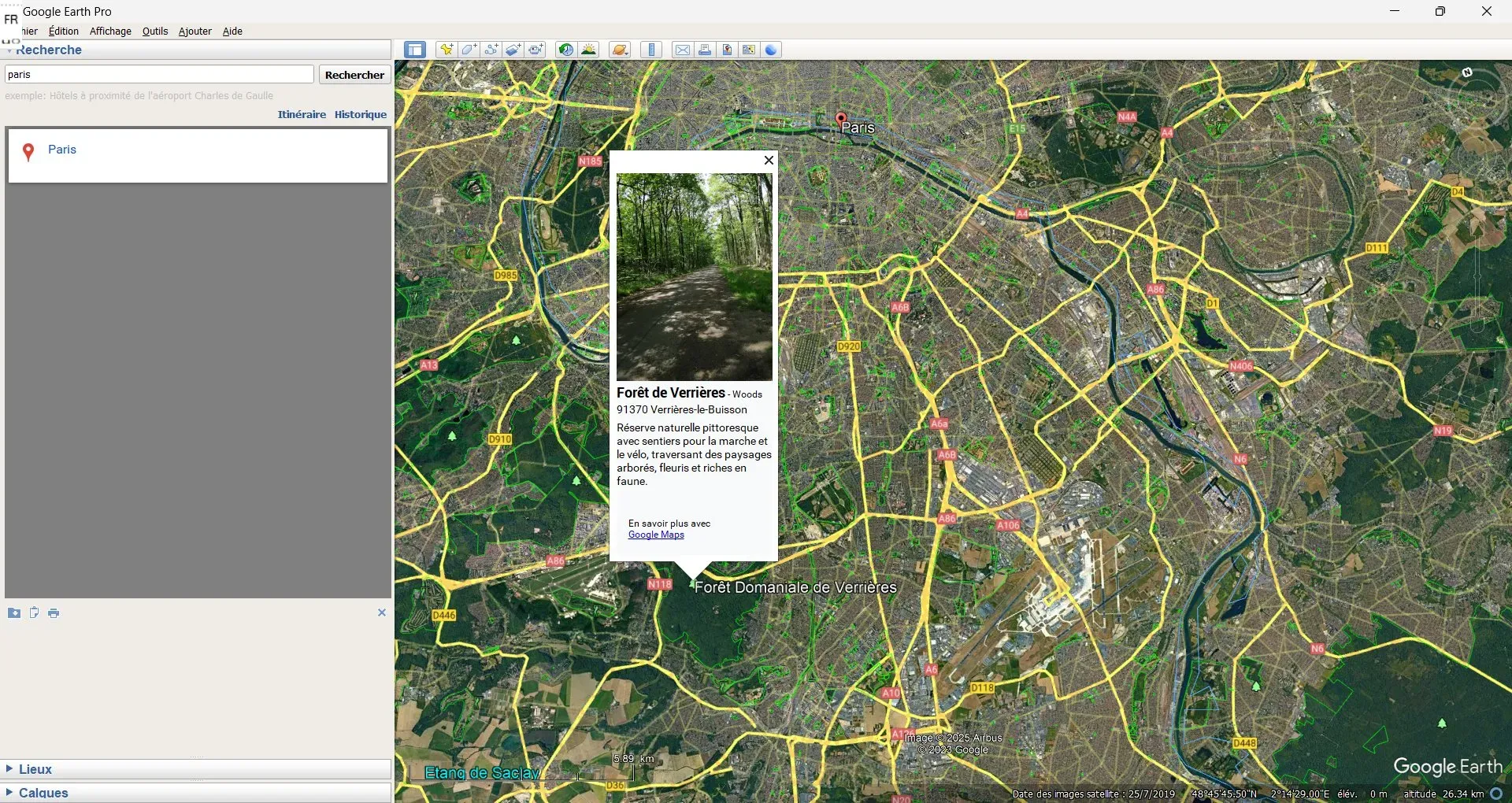Image resolution: width=1512 pixels, height=803 pixels.
Task: Click the red pin icon beside Paris result
Action: coord(28,152)
